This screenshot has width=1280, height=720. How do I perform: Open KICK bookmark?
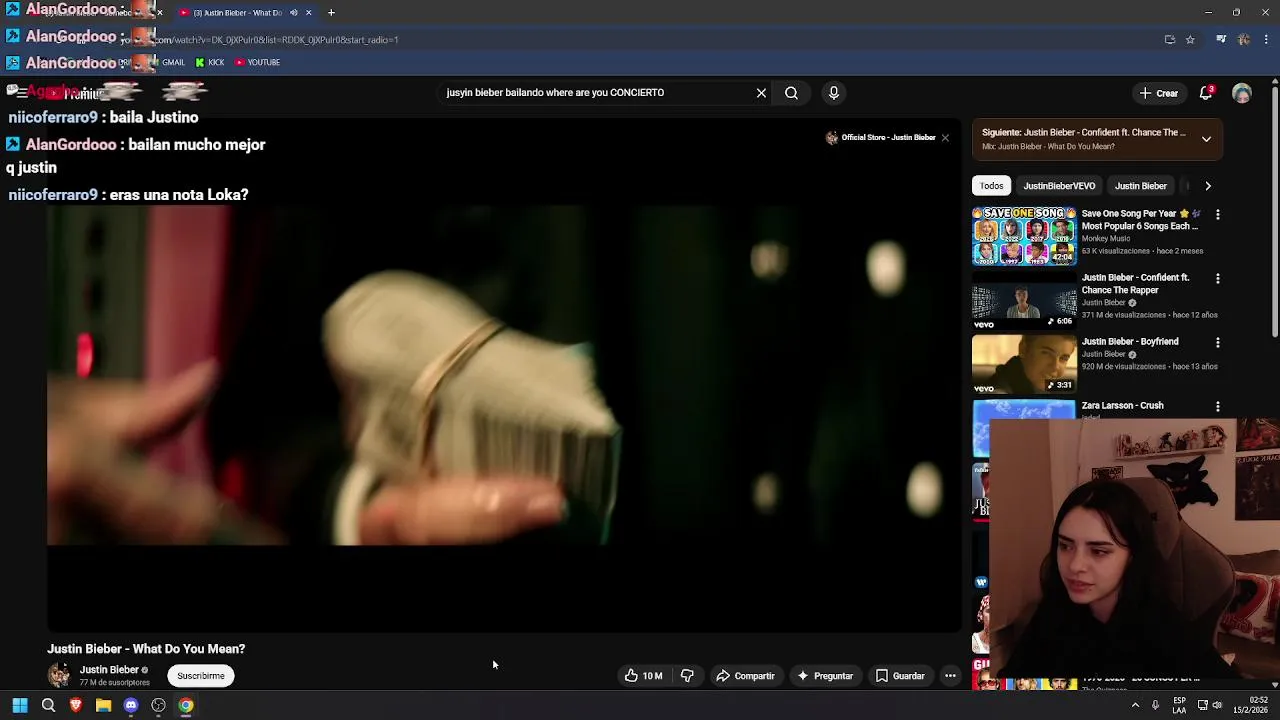point(210,62)
